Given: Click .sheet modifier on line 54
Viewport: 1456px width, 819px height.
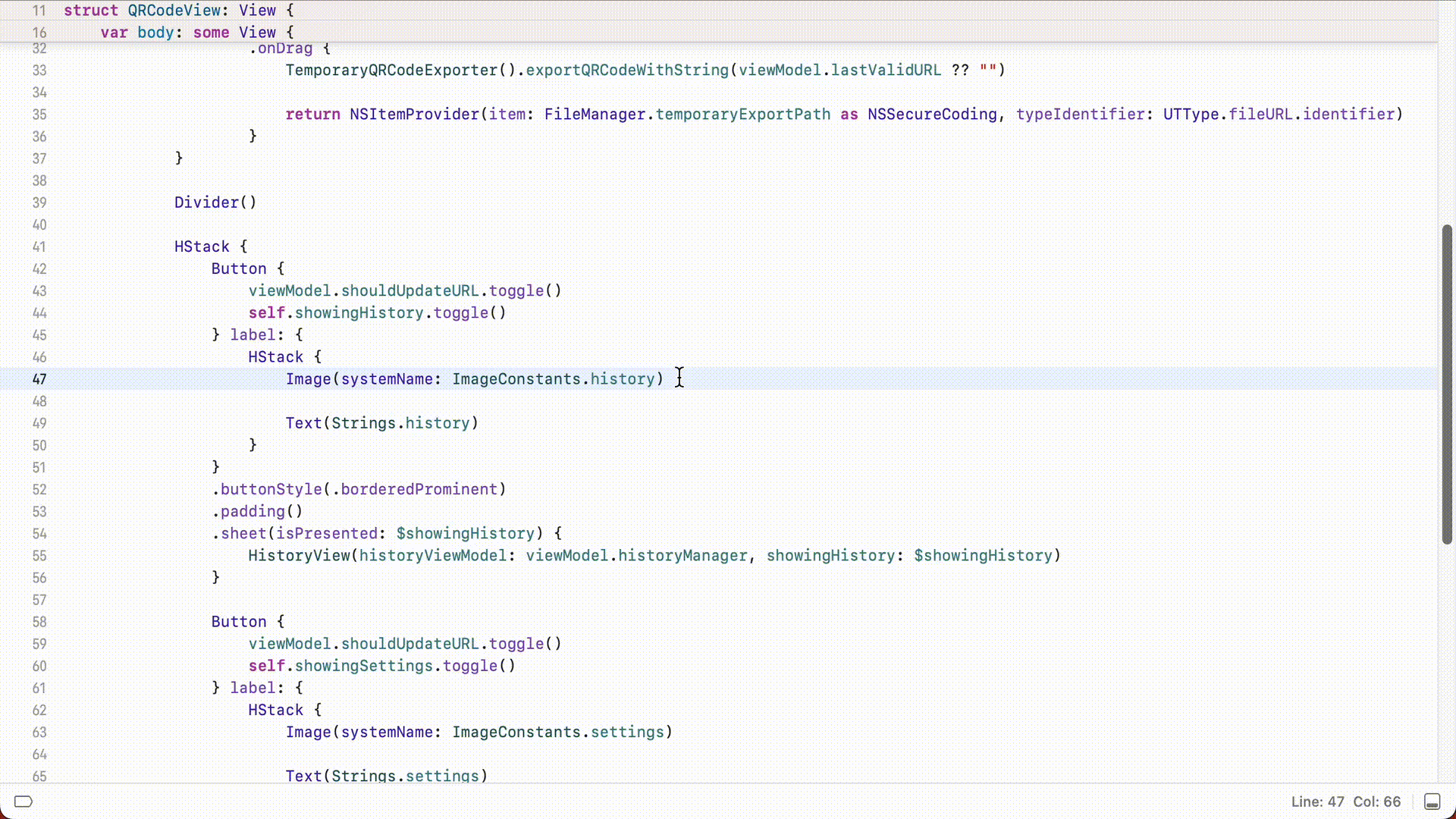Looking at the screenshot, I should pyautogui.click(x=239, y=533).
